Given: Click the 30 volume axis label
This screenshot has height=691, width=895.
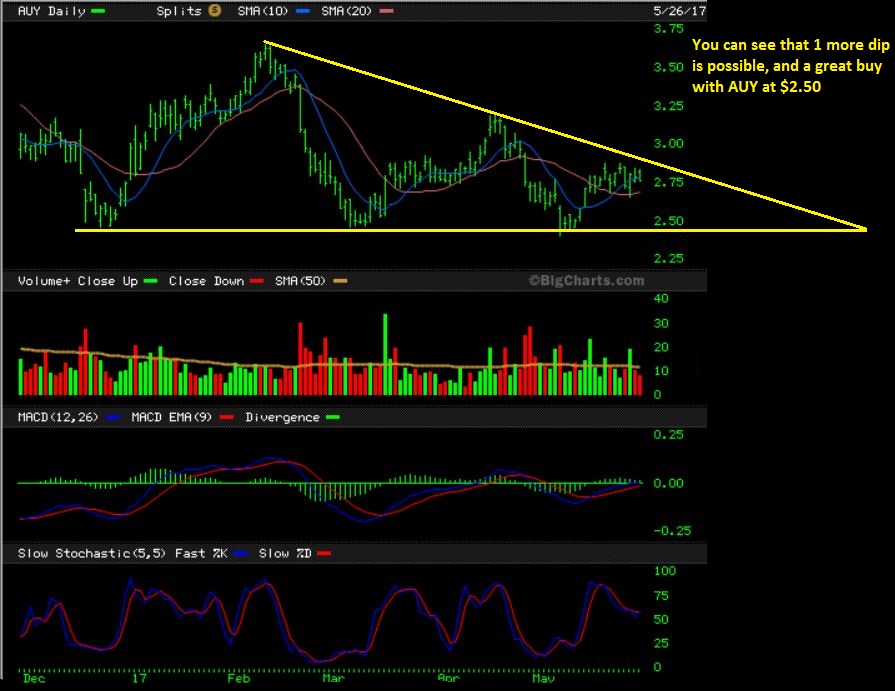Looking at the screenshot, I should pos(661,323).
